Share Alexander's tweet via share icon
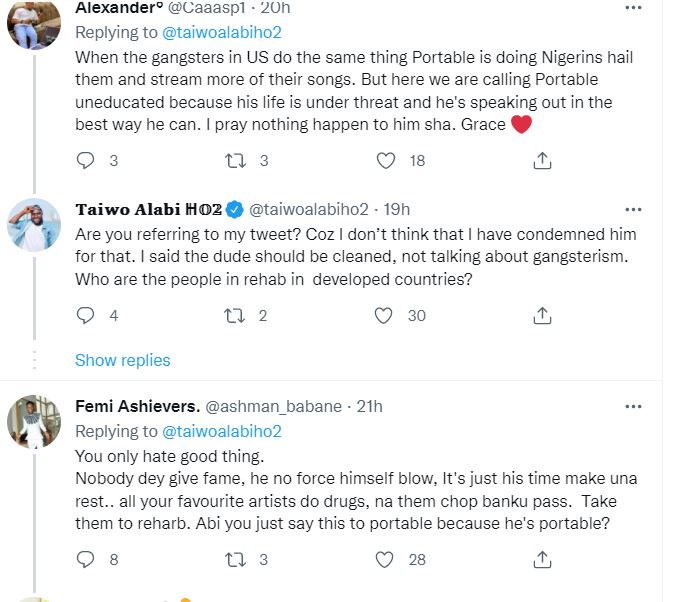 541,160
